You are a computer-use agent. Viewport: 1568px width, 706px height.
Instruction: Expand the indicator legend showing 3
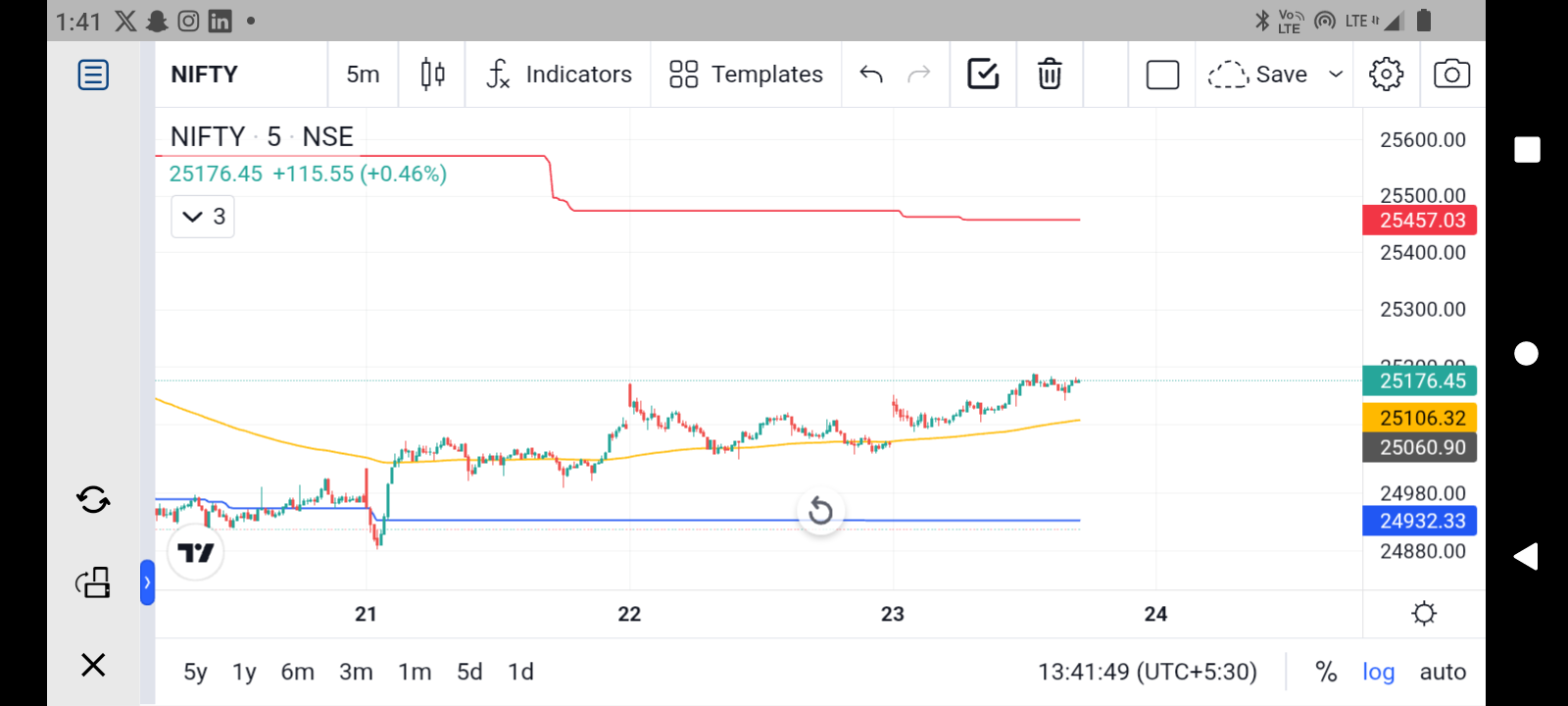pyautogui.click(x=203, y=217)
